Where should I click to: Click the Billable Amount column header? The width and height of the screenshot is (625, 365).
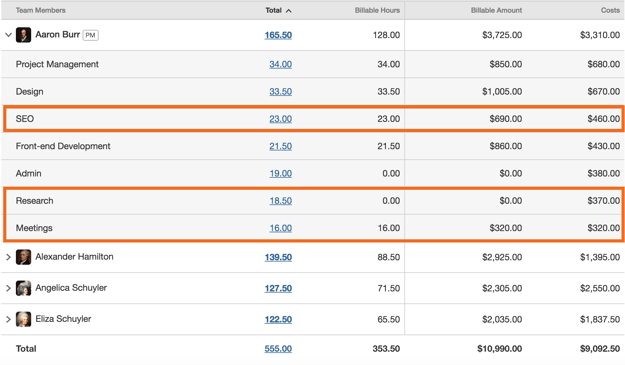pos(496,10)
